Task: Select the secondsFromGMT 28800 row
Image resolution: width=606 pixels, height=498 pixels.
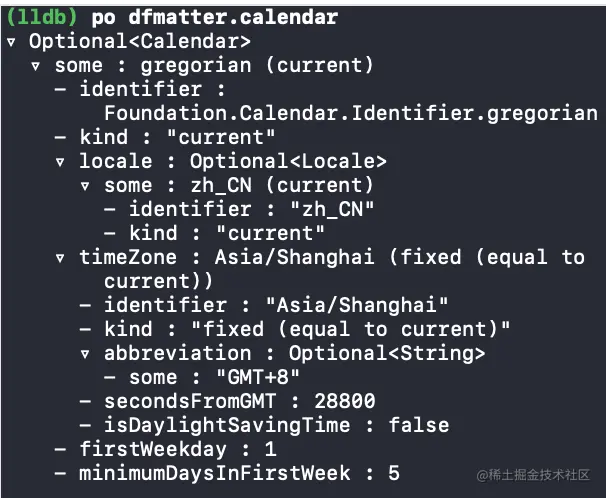Action: (x=227, y=401)
